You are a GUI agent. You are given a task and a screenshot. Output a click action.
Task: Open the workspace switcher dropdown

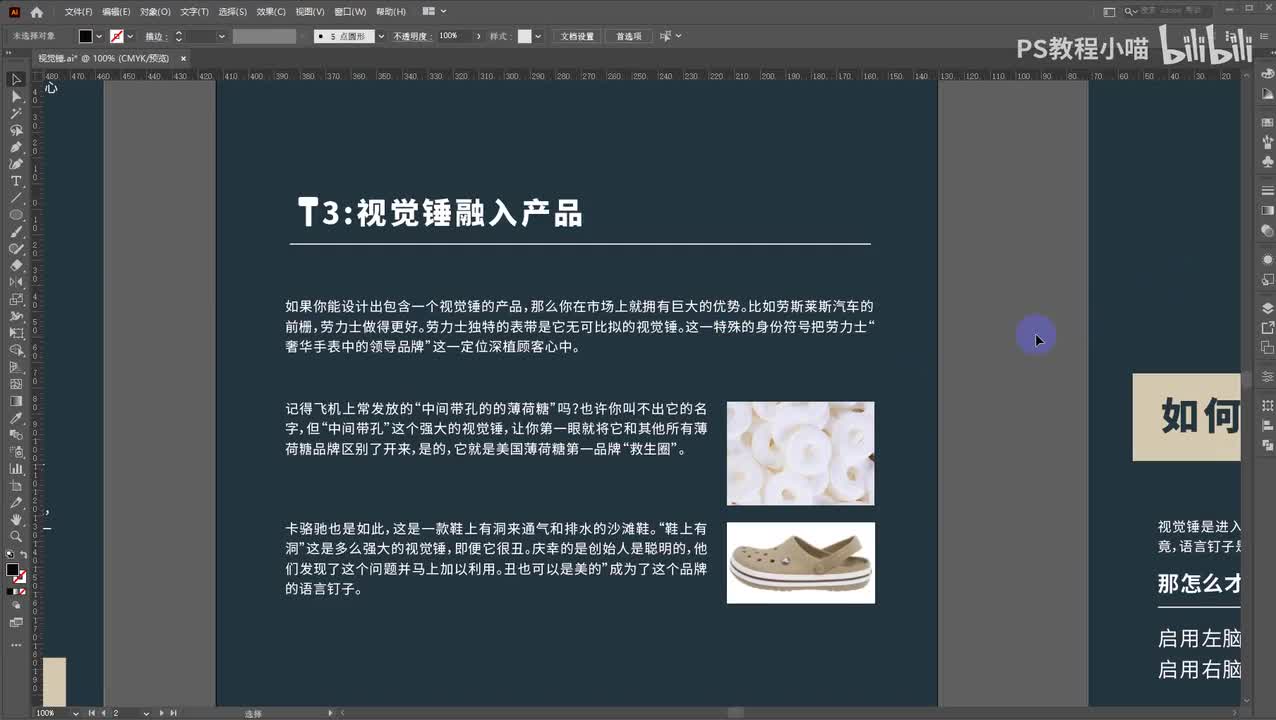(435, 12)
